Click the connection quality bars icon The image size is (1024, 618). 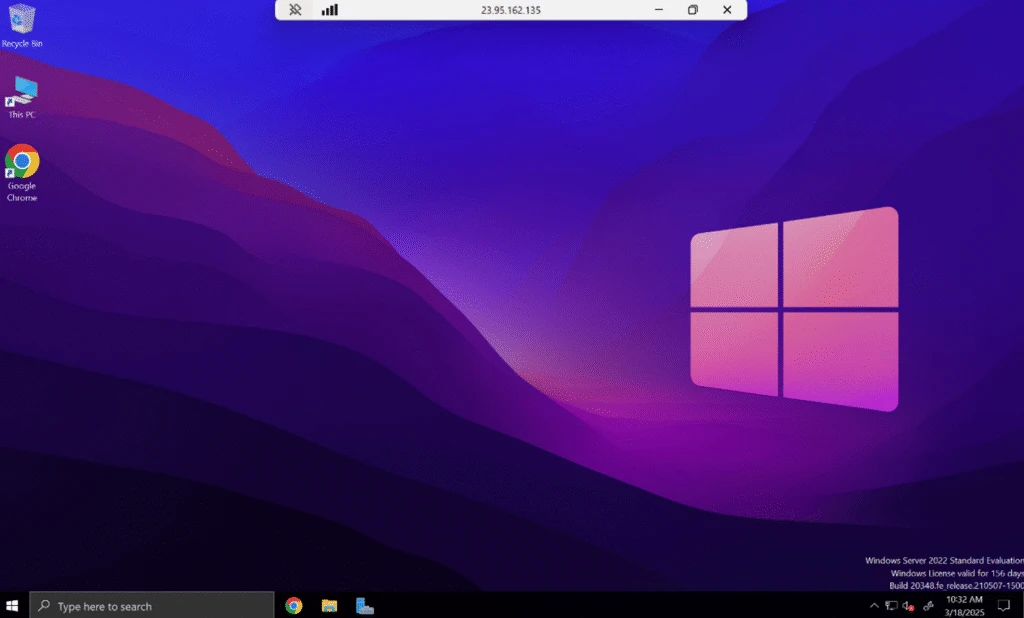329,10
